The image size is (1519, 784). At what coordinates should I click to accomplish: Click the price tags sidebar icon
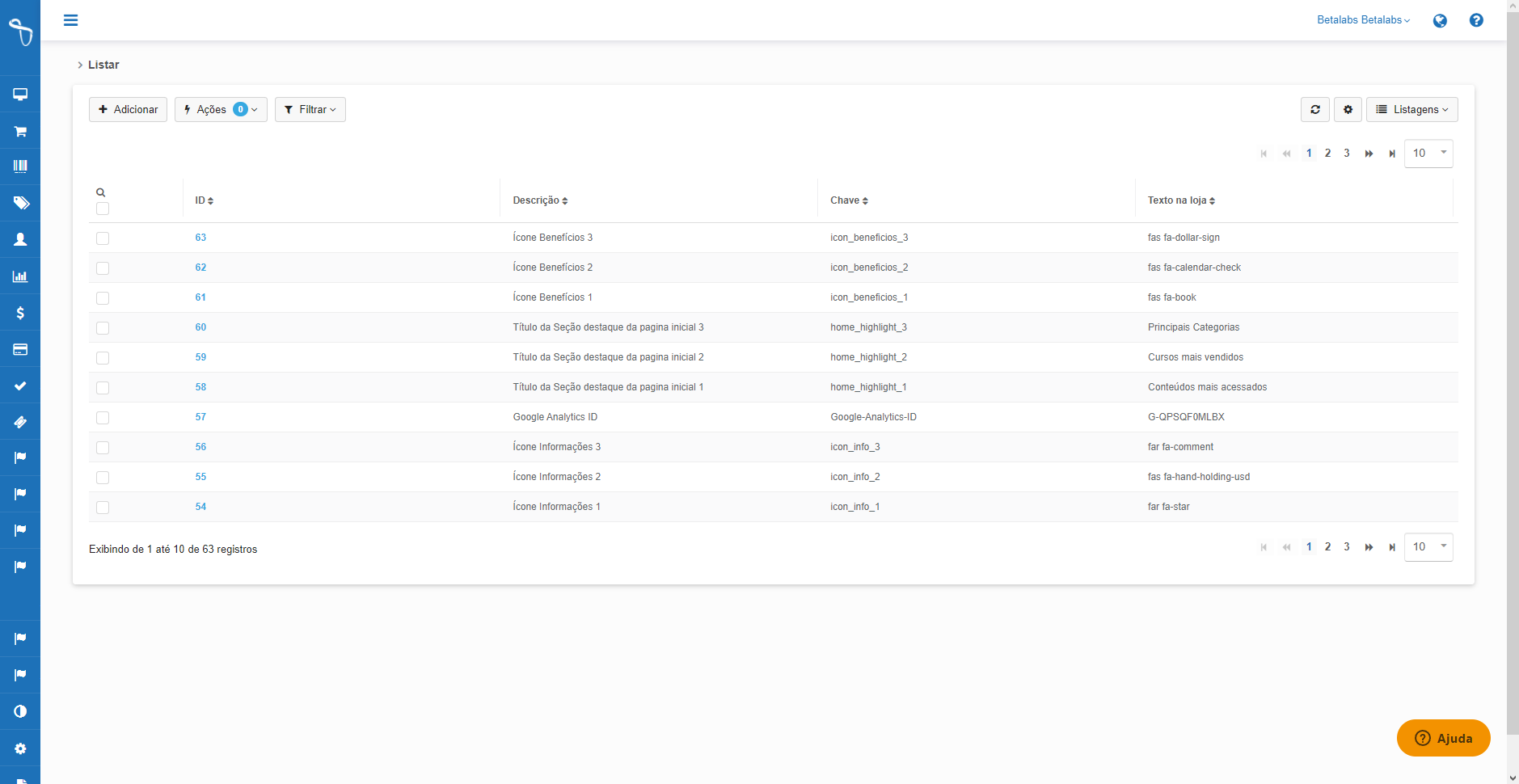pyautogui.click(x=20, y=203)
